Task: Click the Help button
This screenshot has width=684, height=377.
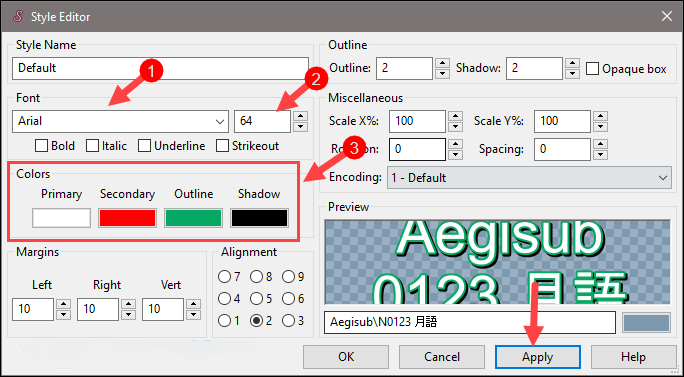Action: coord(633,357)
